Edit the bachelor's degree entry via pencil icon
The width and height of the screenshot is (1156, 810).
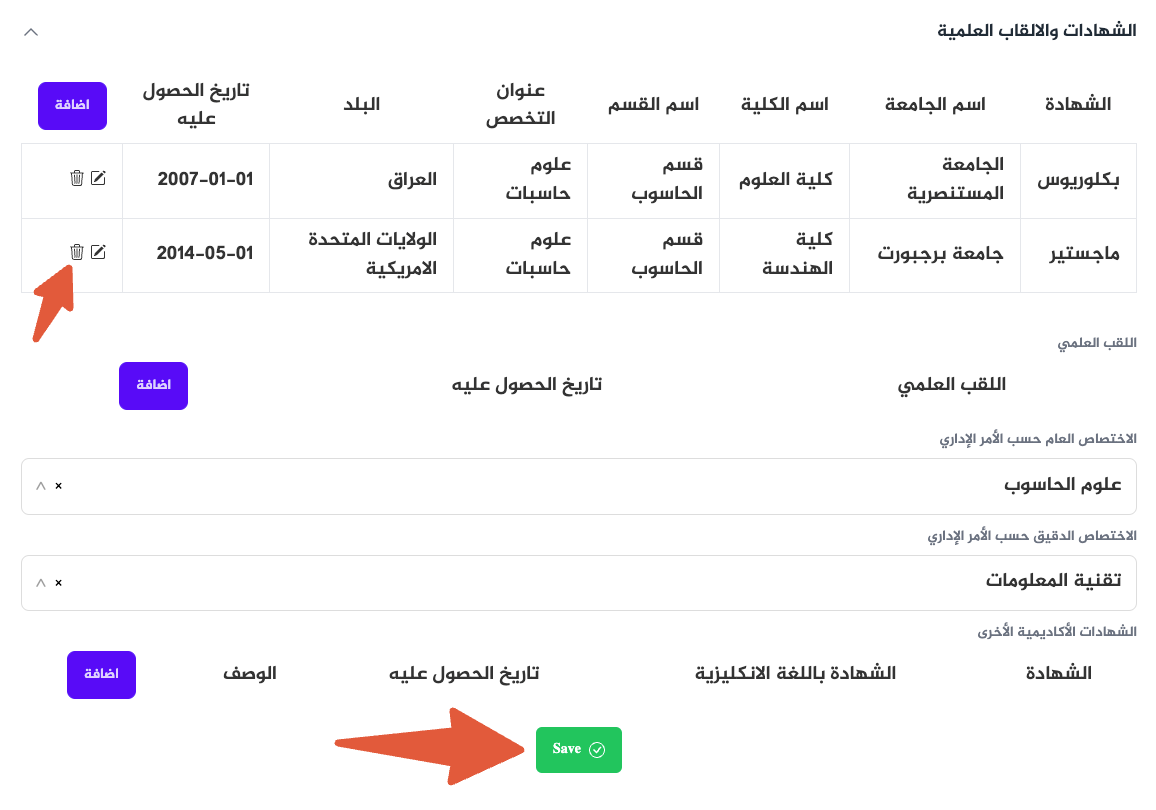click(97, 179)
